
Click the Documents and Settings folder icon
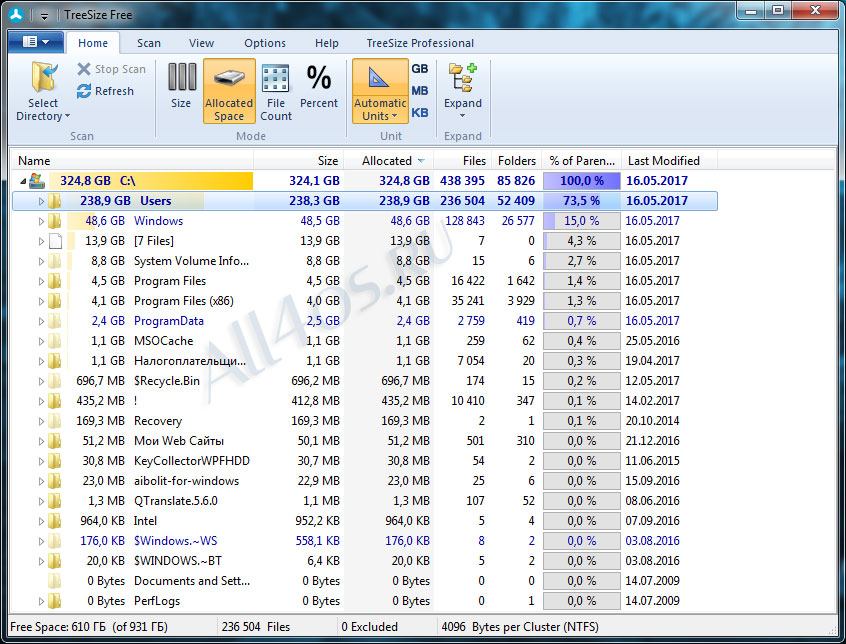click(54, 581)
